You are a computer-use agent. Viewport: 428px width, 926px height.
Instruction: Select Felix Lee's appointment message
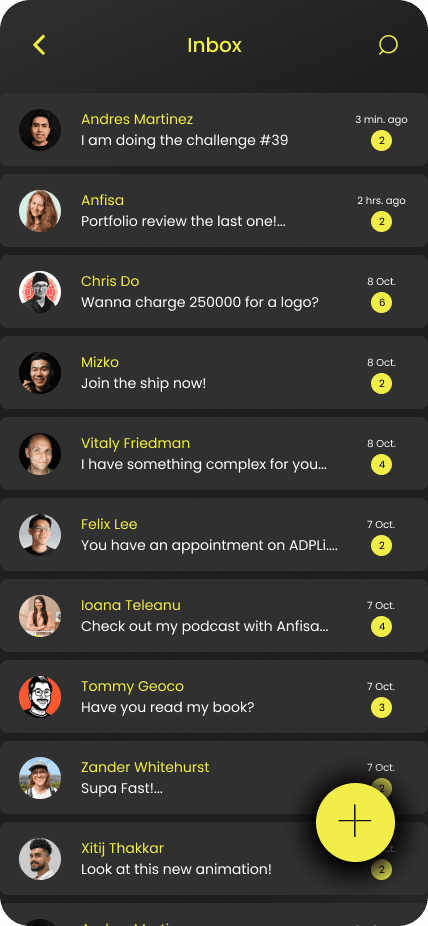point(210,546)
